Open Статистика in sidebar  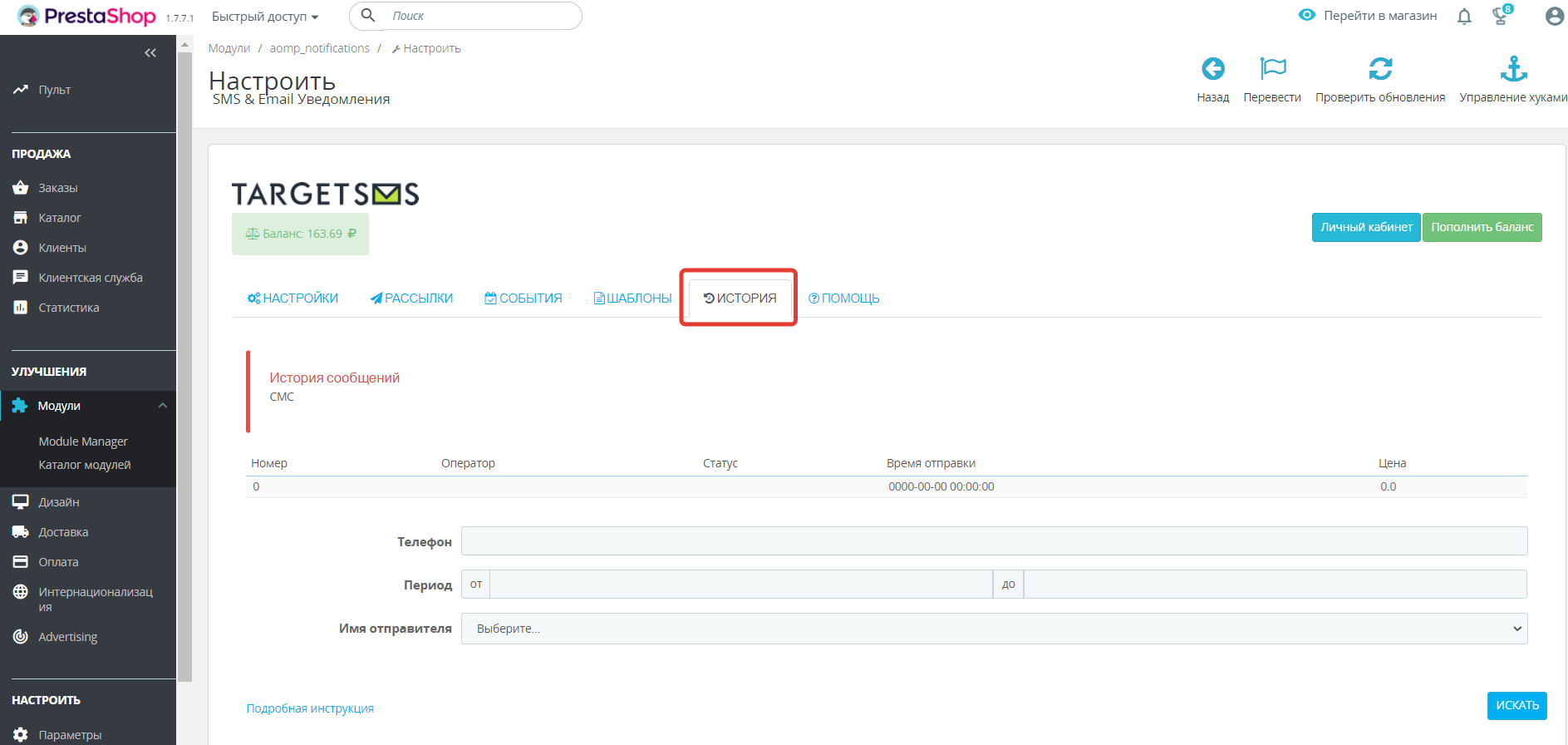(x=69, y=308)
